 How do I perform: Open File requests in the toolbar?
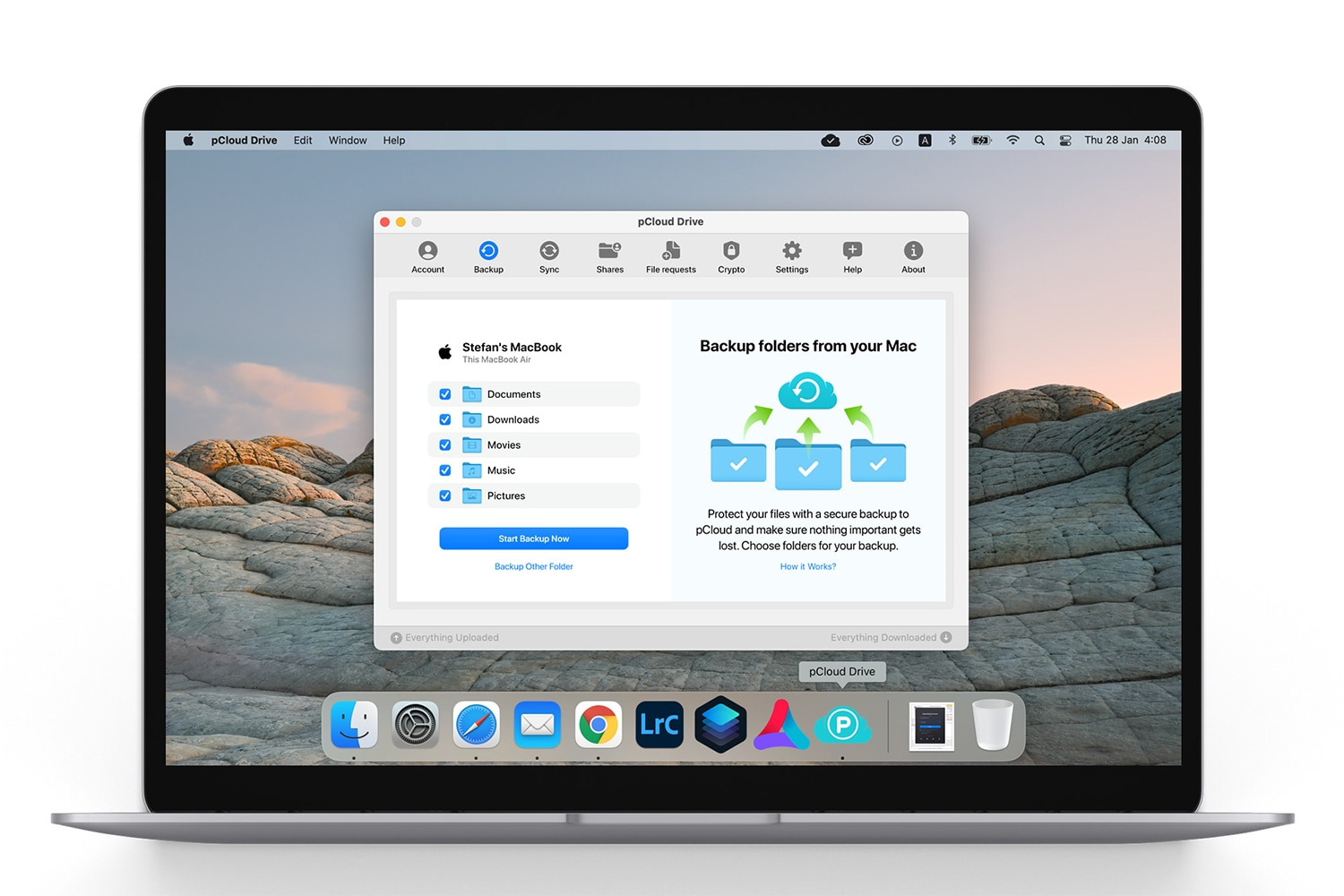(671, 256)
